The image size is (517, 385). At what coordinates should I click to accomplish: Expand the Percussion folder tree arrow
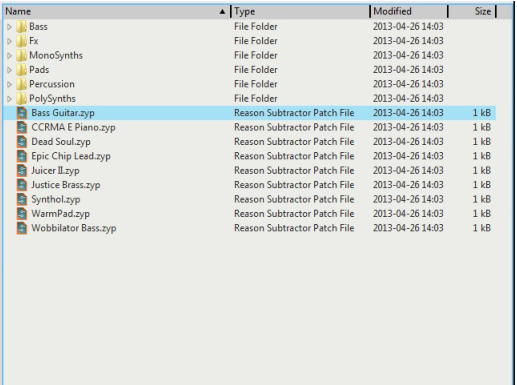pyautogui.click(x=9, y=84)
